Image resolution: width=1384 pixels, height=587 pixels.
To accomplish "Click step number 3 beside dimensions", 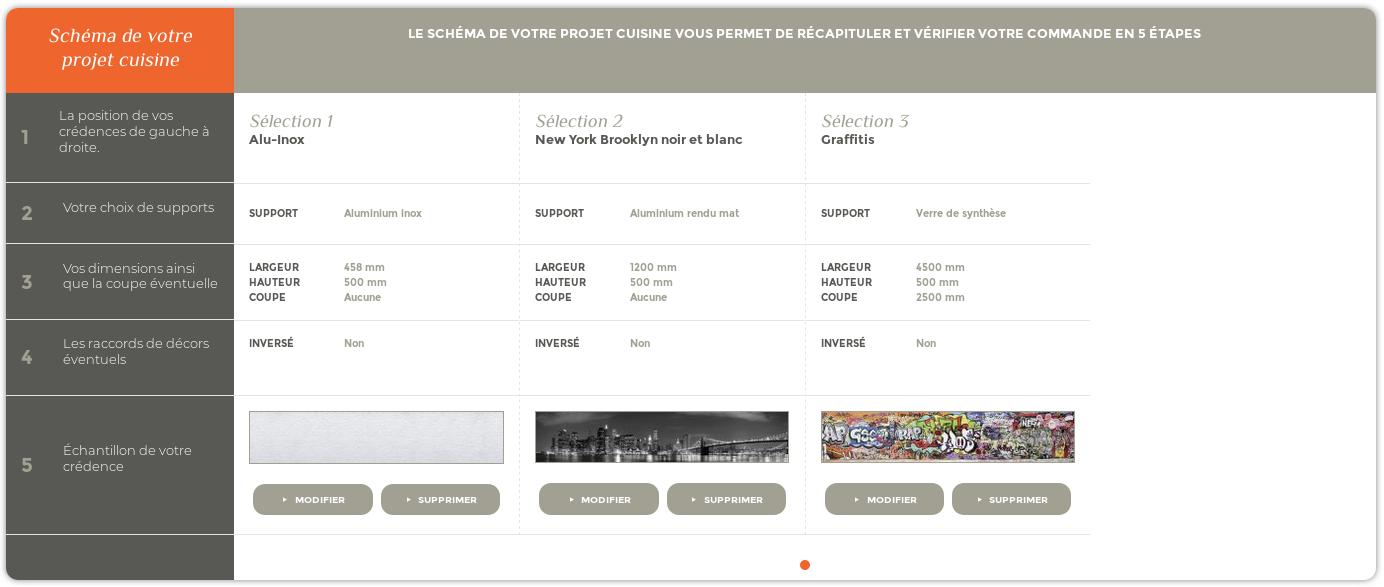I will (27, 282).
